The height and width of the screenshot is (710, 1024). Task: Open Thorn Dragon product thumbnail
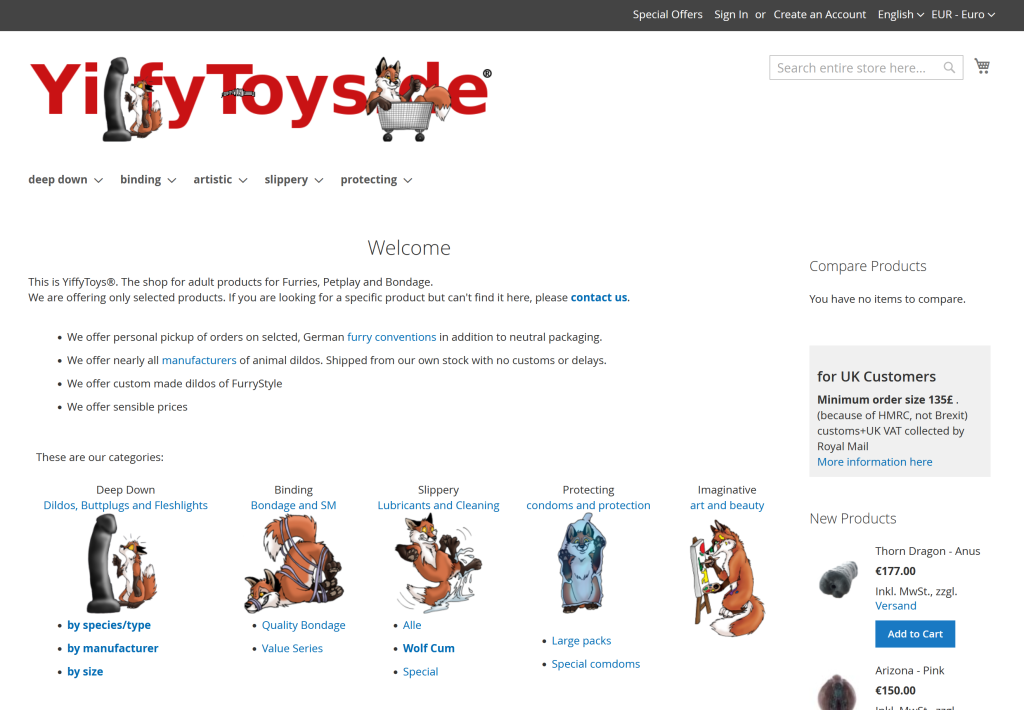(x=838, y=579)
